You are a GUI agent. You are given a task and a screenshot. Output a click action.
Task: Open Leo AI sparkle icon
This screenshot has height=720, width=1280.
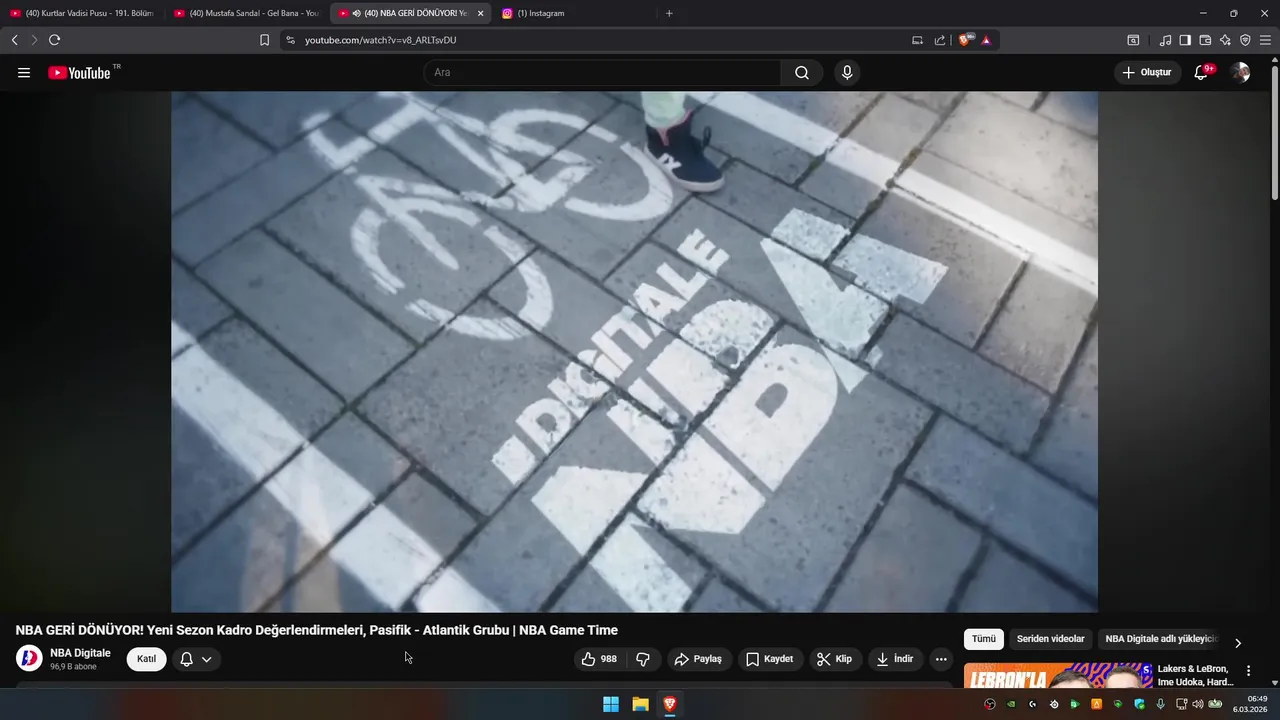[x=1225, y=40]
